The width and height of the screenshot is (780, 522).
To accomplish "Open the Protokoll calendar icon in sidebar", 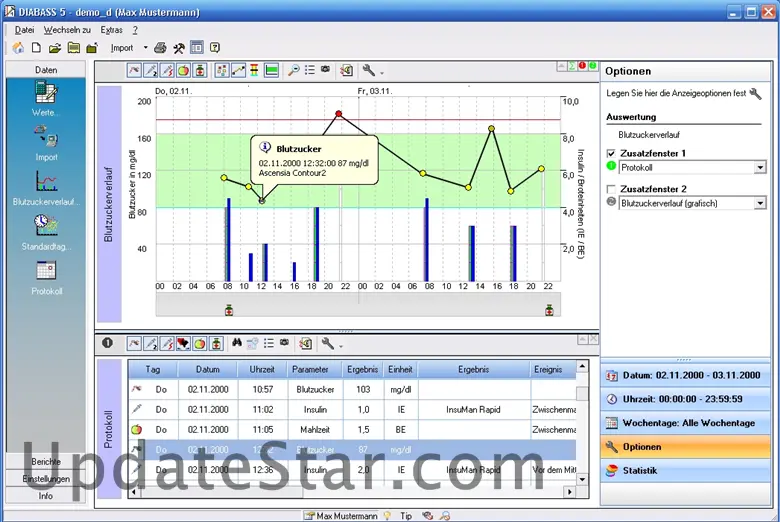I will point(46,271).
